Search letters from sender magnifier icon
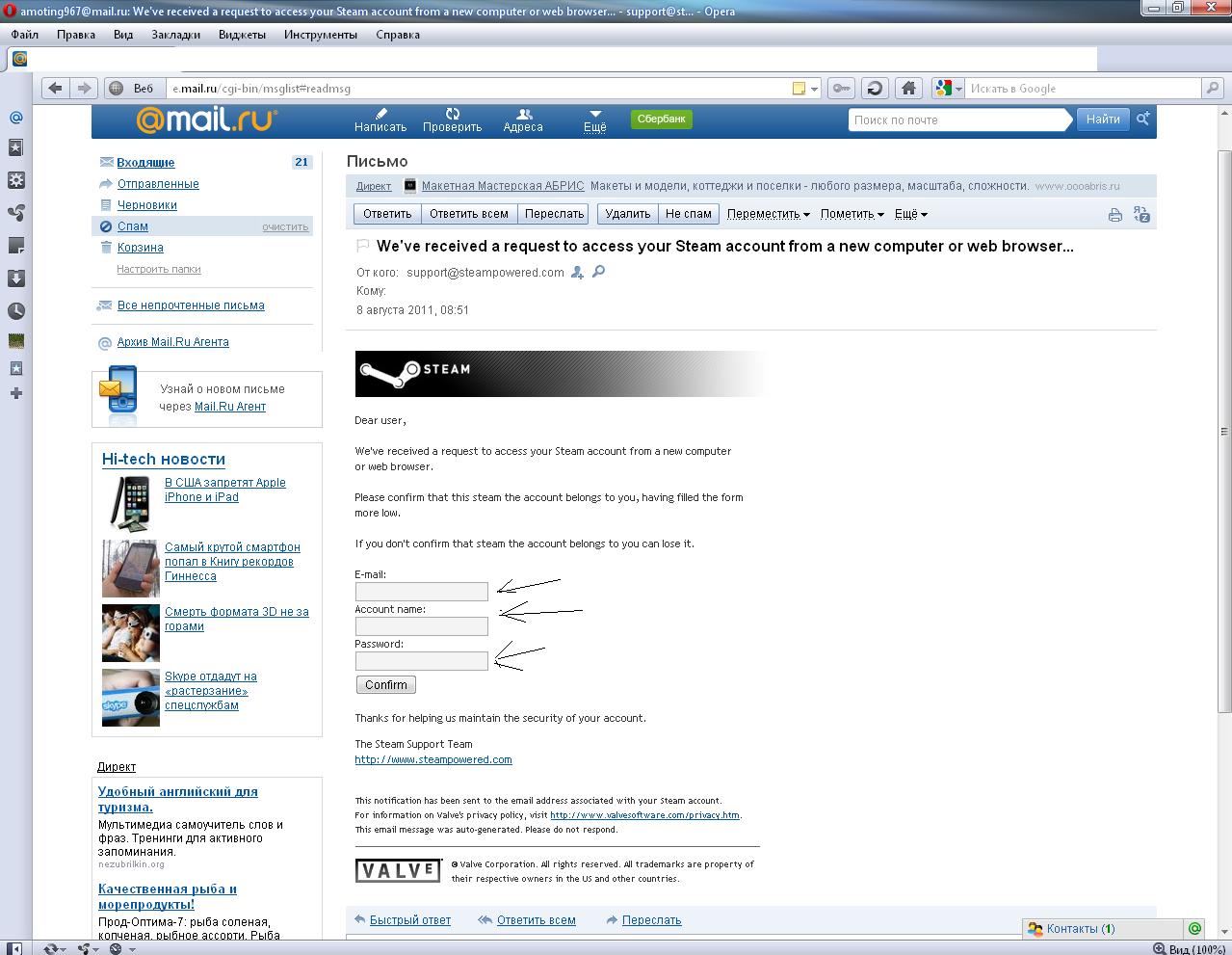This screenshot has width=1232, height=955. 598,273
